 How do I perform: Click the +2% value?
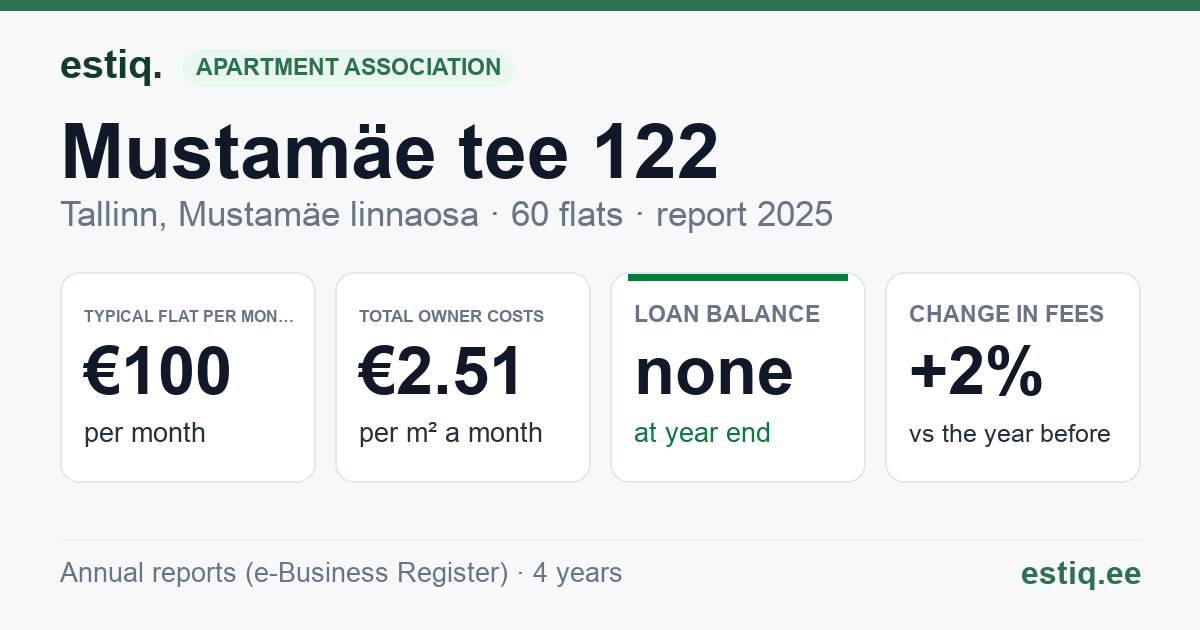click(x=977, y=372)
